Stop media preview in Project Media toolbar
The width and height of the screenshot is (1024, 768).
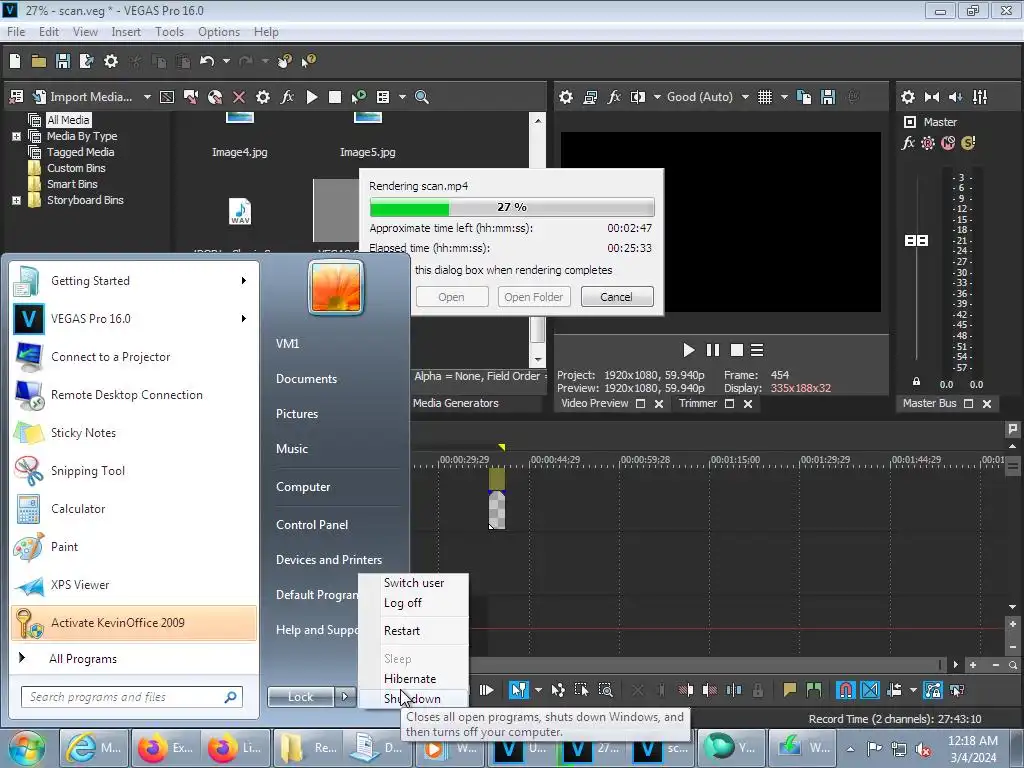click(335, 97)
